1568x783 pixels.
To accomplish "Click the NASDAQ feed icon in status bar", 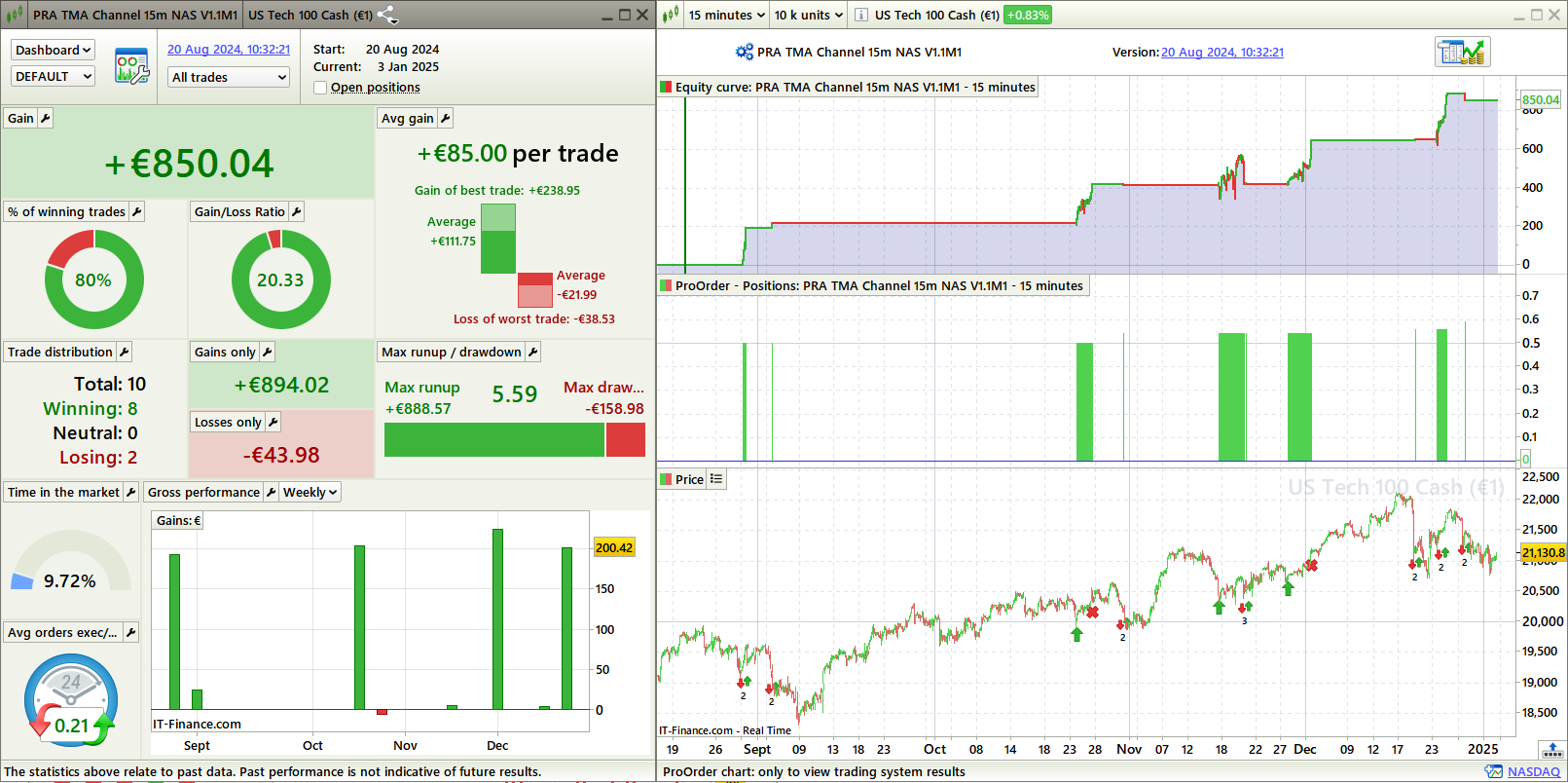I will [1493, 771].
